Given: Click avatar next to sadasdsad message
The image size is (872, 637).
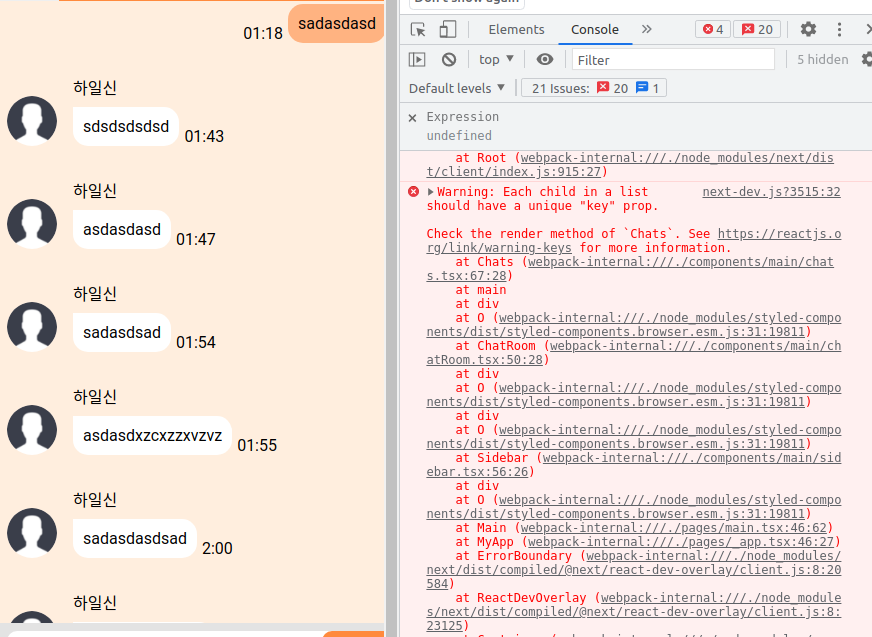Looking at the screenshot, I should click(32, 327).
